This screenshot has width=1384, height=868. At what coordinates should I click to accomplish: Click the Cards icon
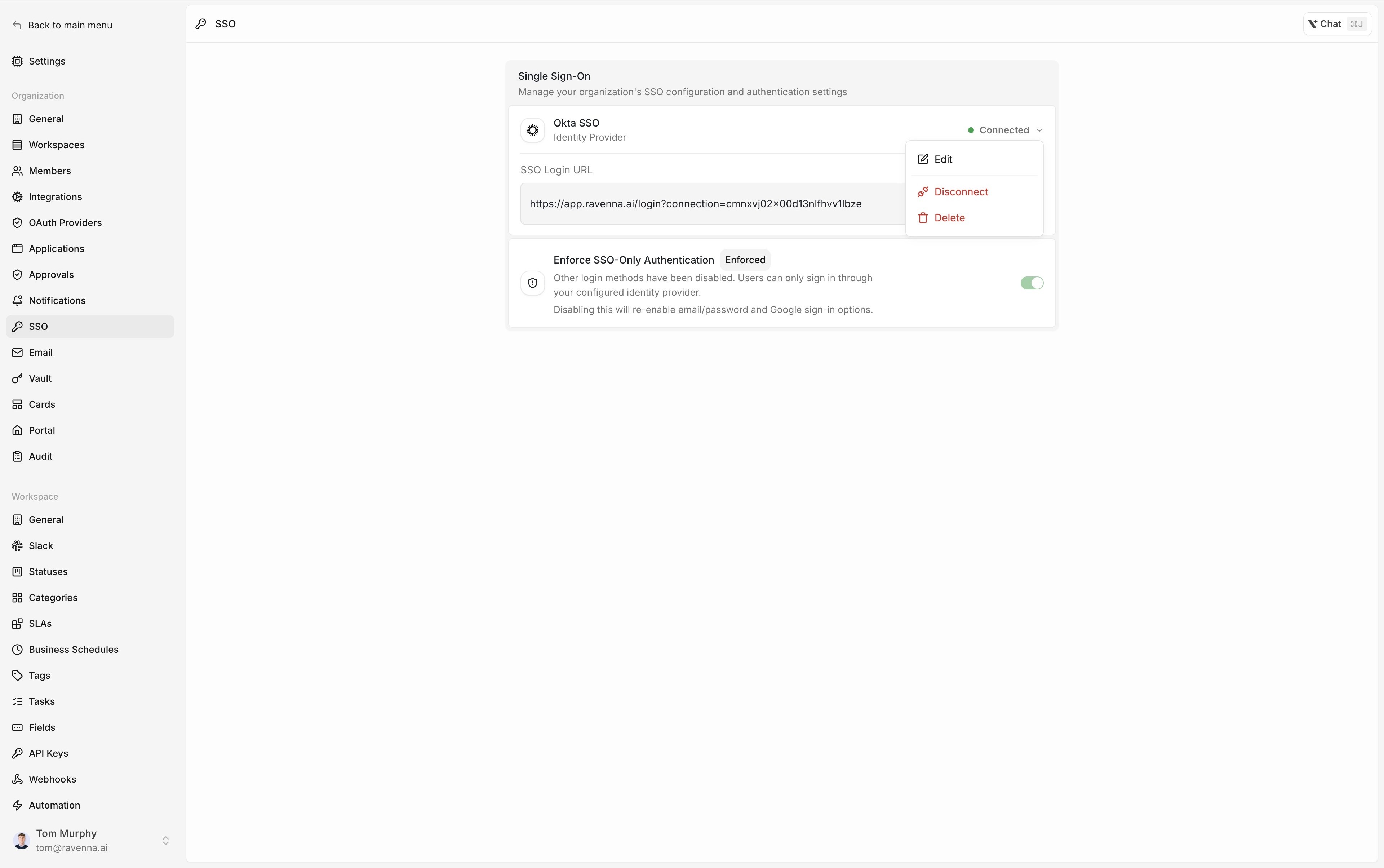(x=17, y=404)
